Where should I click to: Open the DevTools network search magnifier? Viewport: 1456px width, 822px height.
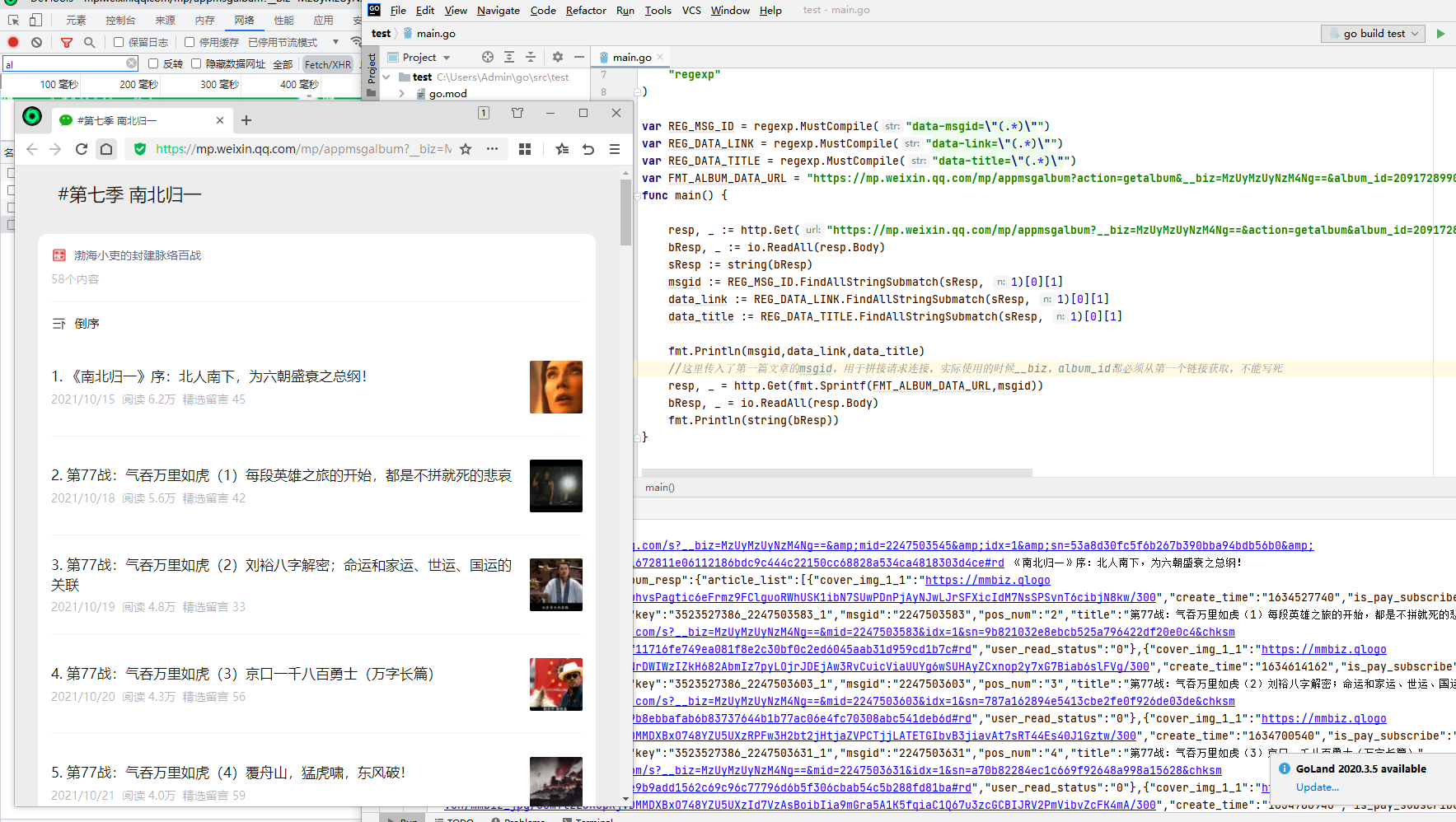89,42
